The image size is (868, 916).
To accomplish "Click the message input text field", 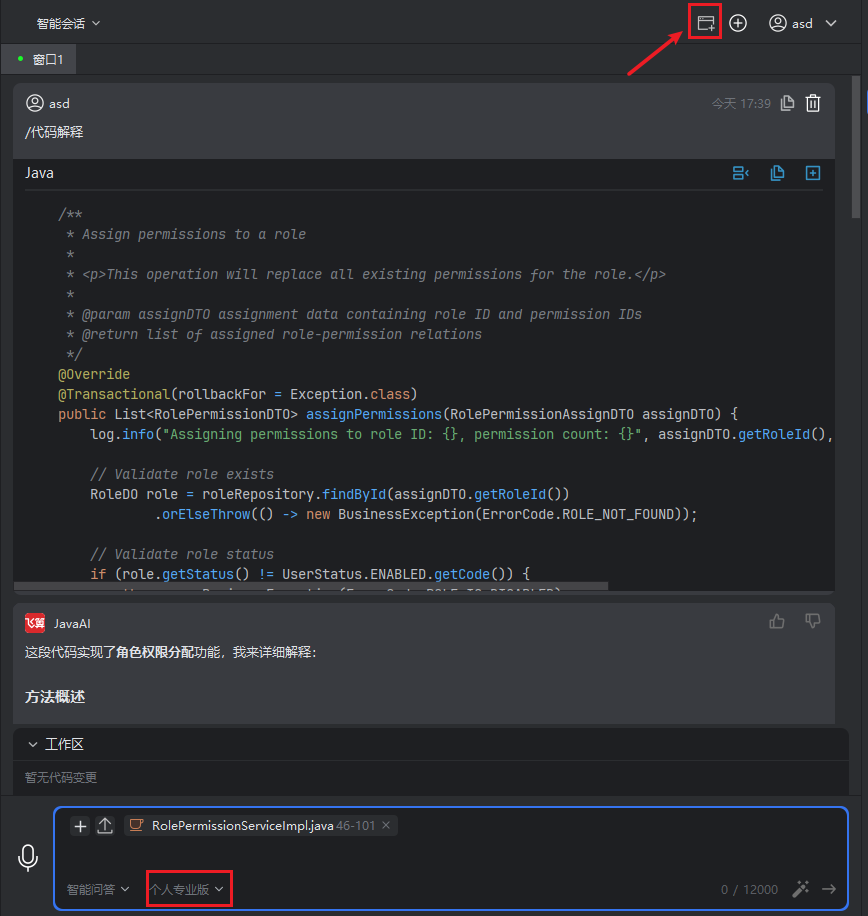I will click(x=450, y=855).
